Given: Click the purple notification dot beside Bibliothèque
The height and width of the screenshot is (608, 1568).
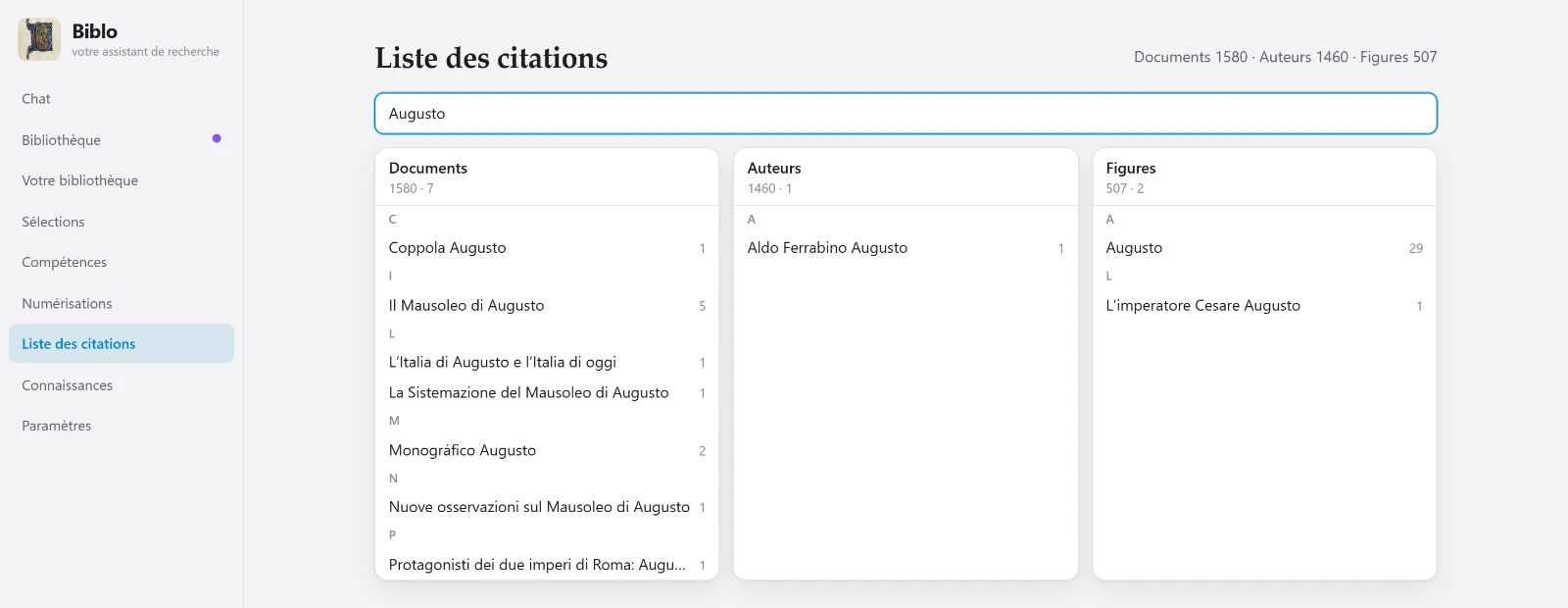Looking at the screenshot, I should 217,138.
